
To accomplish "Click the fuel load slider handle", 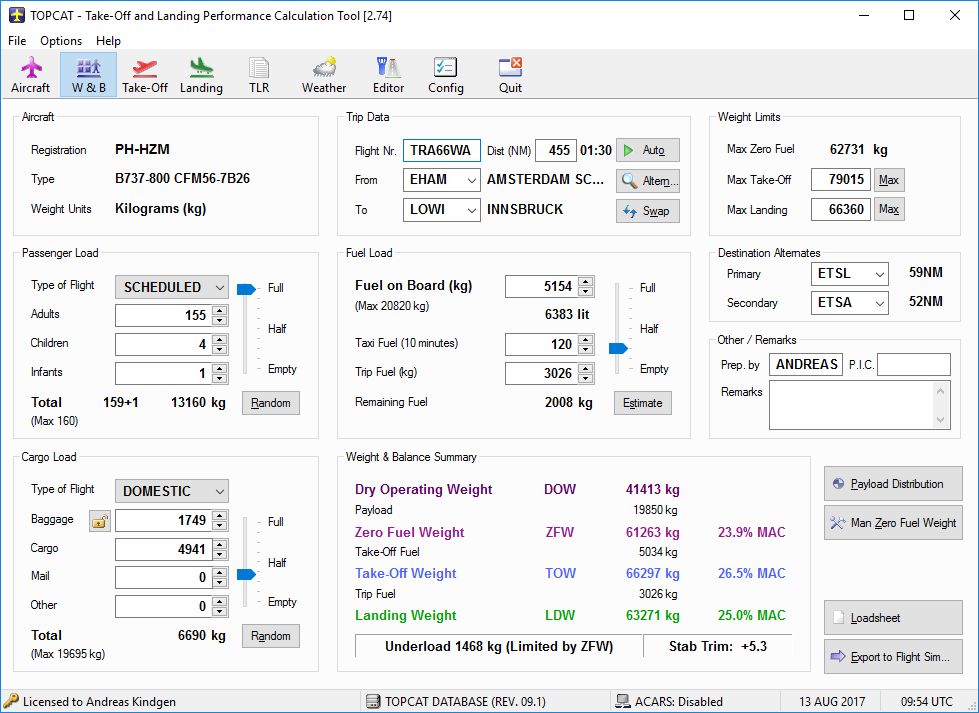I will (618, 348).
